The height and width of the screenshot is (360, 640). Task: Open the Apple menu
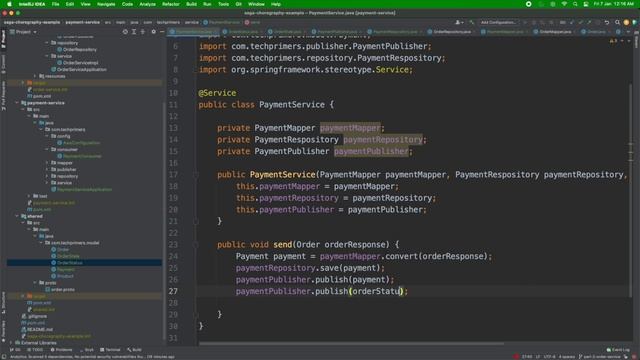9,4
